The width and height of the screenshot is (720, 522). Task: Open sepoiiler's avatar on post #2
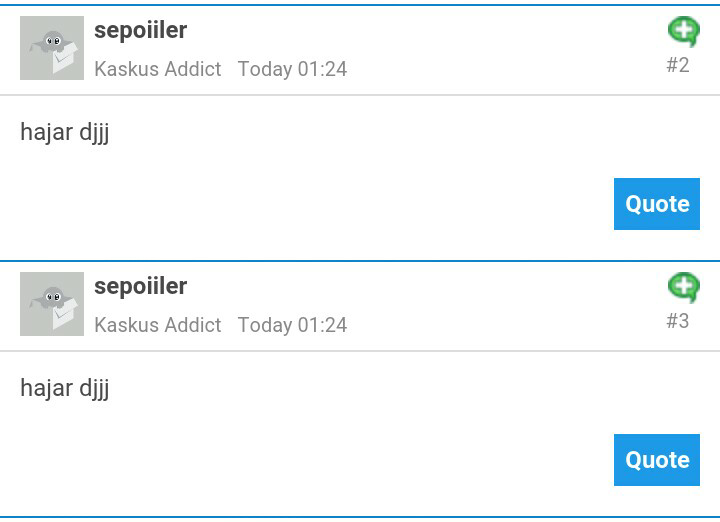point(52,48)
